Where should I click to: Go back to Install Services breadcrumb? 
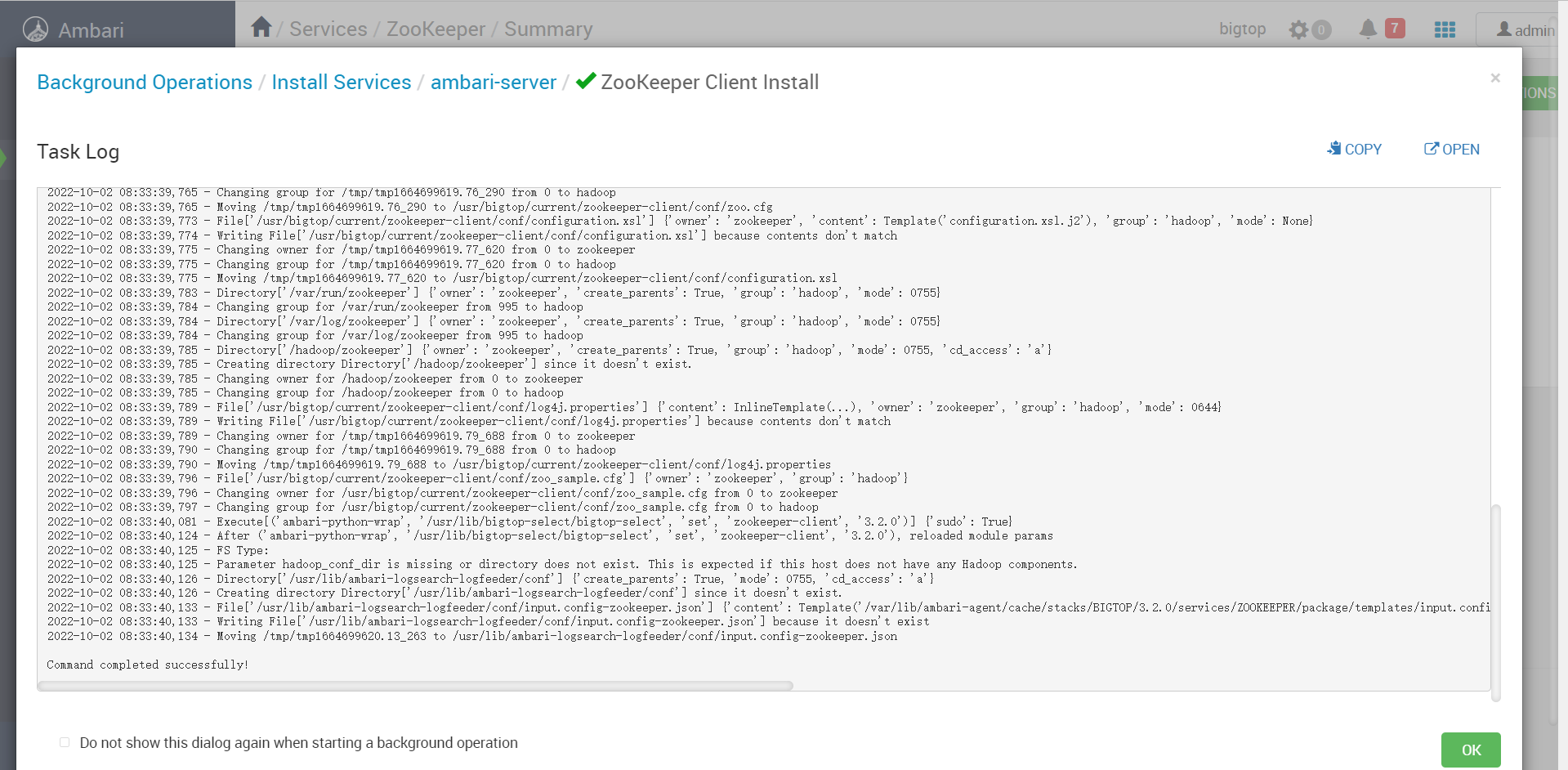coord(342,83)
